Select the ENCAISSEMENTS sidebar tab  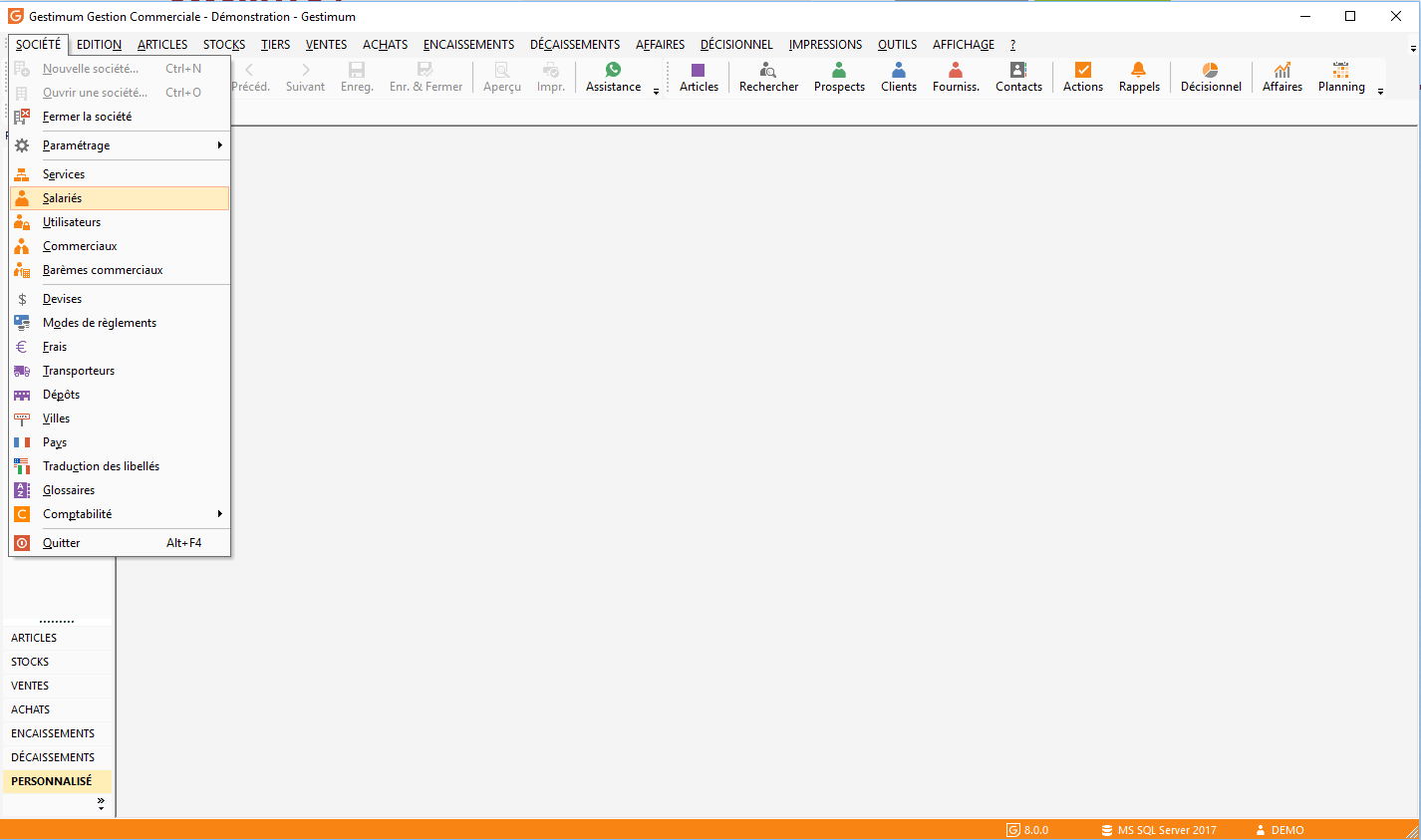[x=58, y=733]
